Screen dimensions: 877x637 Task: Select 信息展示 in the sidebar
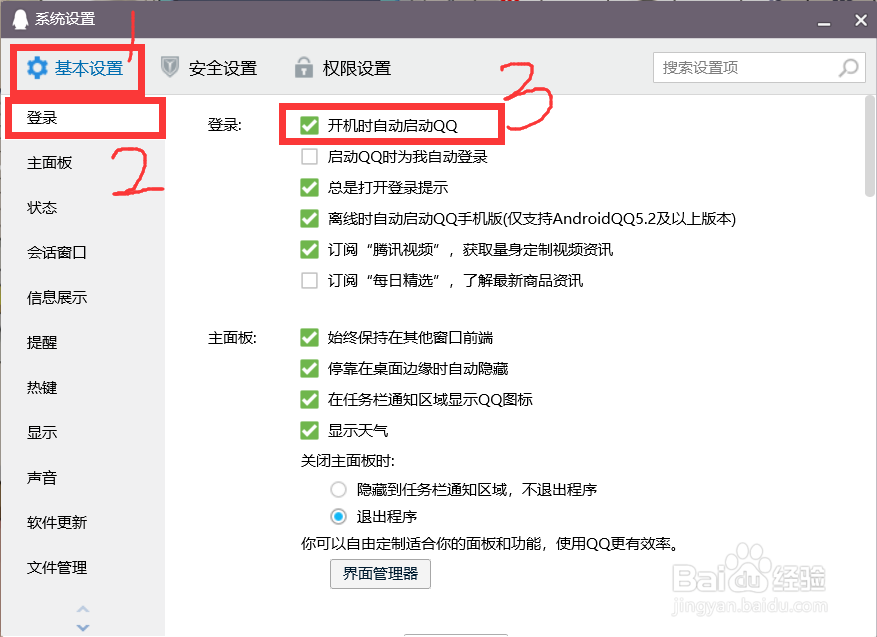tap(83, 298)
